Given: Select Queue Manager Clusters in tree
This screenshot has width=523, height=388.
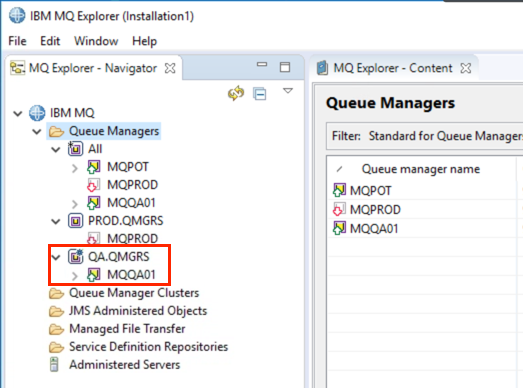Looking at the screenshot, I should (134, 293).
